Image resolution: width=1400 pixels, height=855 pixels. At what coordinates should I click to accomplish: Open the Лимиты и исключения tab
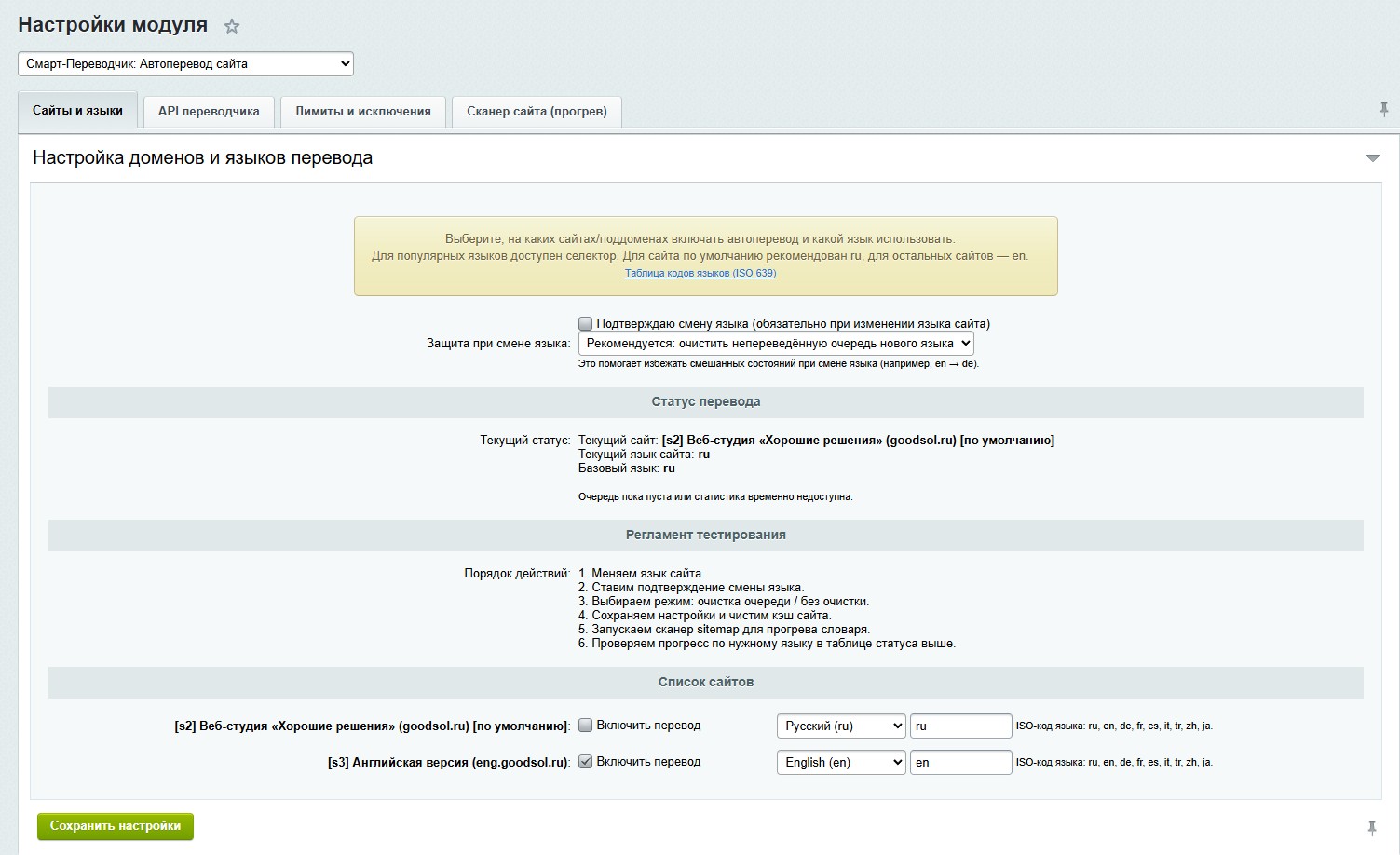click(363, 111)
